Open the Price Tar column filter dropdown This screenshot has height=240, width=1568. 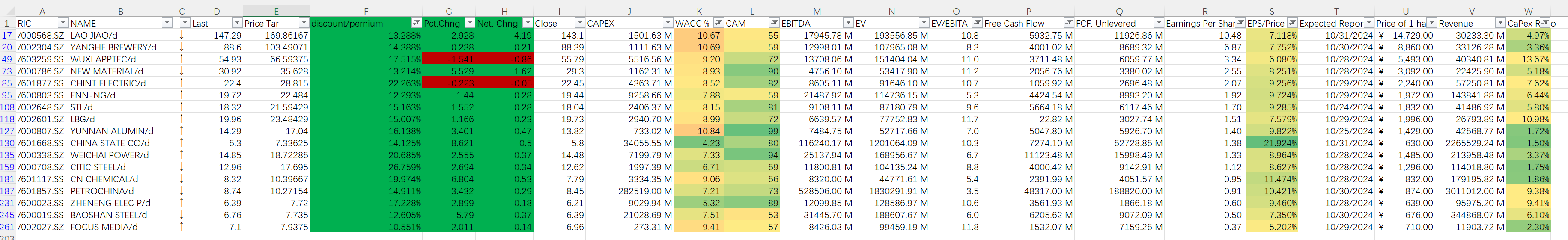304,23
